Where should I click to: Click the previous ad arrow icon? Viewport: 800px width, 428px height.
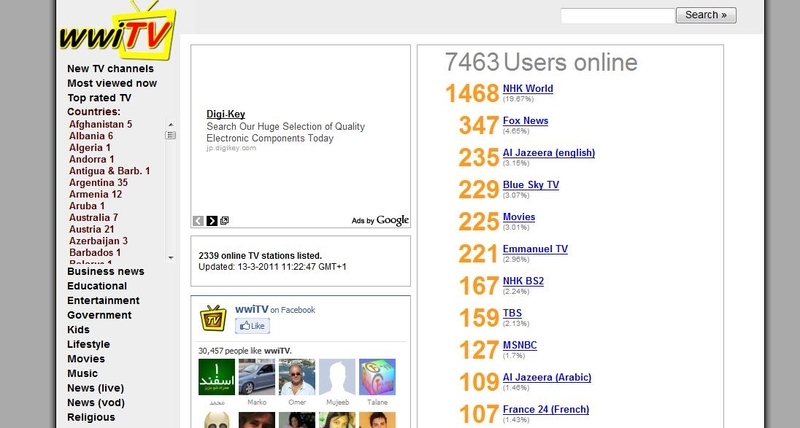pos(198,221)
